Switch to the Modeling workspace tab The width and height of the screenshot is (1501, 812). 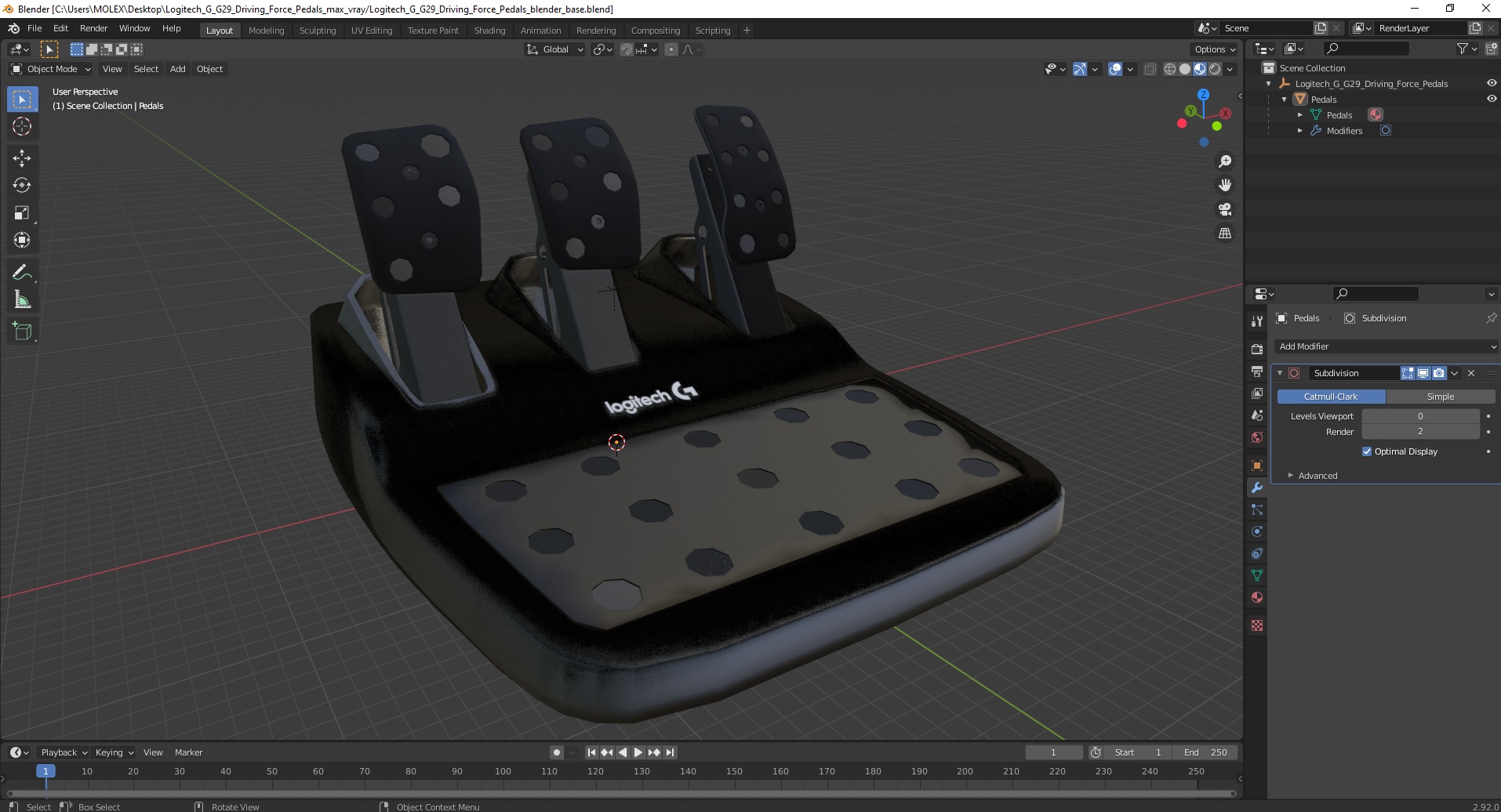click(x=266, y=31)
